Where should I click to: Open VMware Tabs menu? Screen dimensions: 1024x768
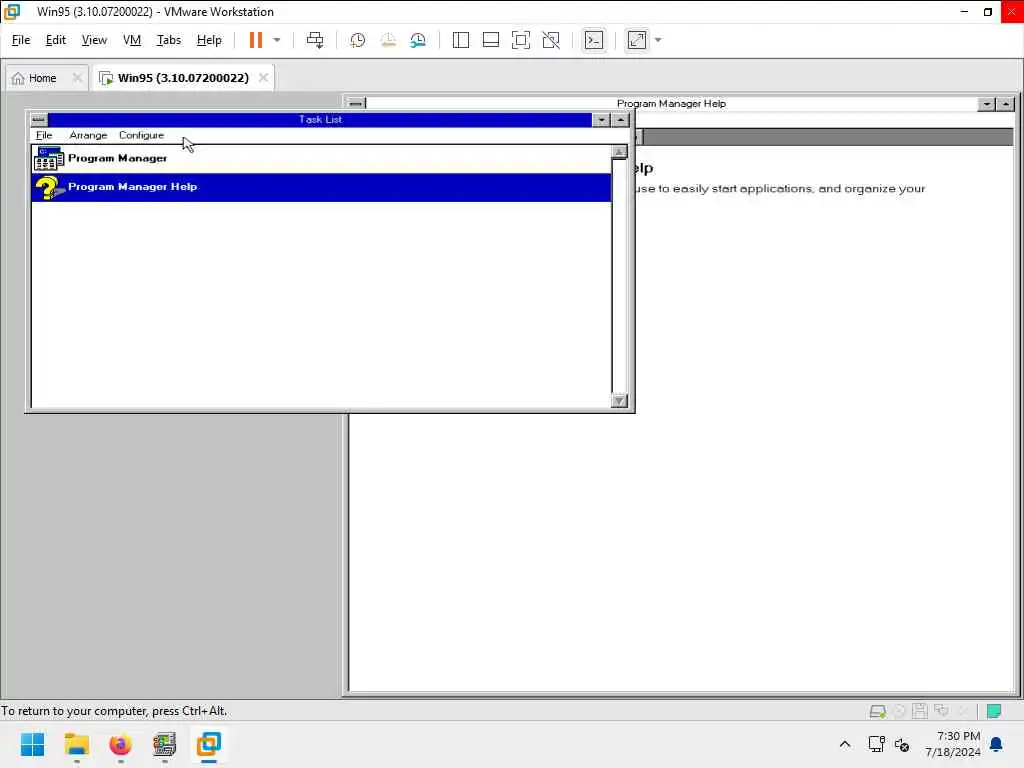point(168,40)
